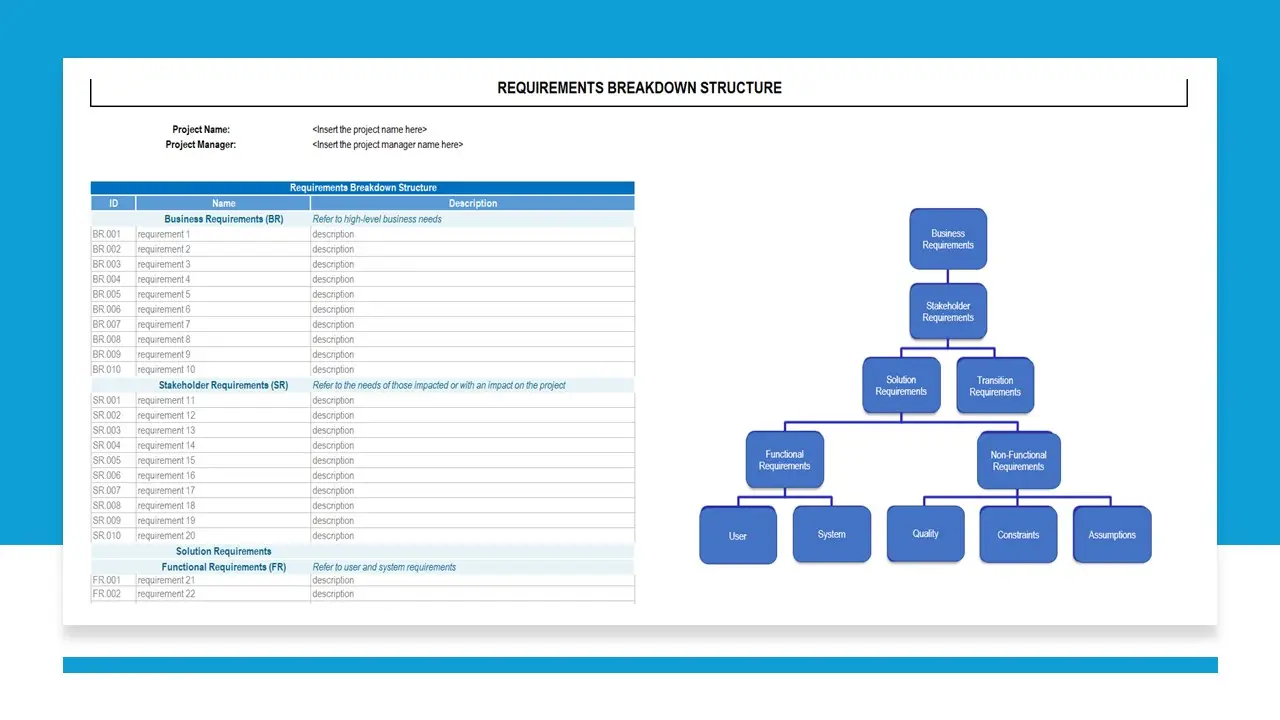The width and height of the screenshot is (1280, 720).
Task: Click the ID column header
Action: pyautogui.click(x=113, y=203)
